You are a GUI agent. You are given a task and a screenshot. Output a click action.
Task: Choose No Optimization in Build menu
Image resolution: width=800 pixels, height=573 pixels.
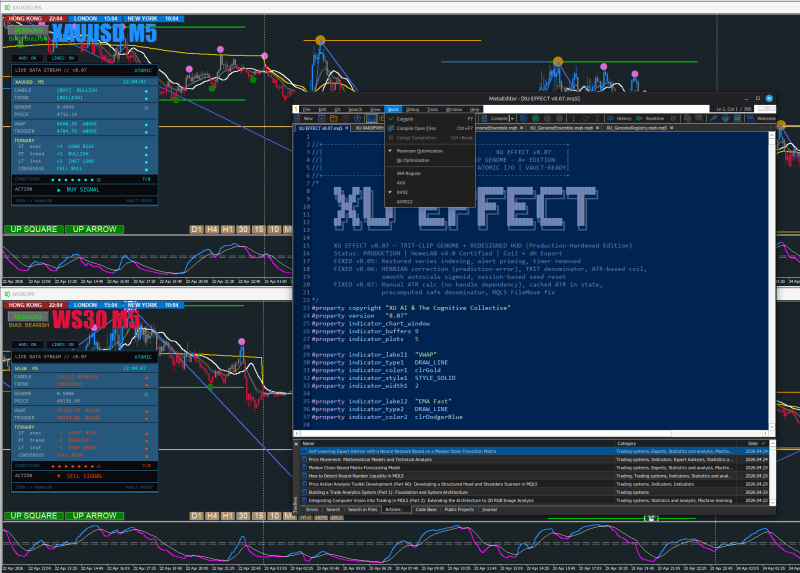tap(431, 161)
